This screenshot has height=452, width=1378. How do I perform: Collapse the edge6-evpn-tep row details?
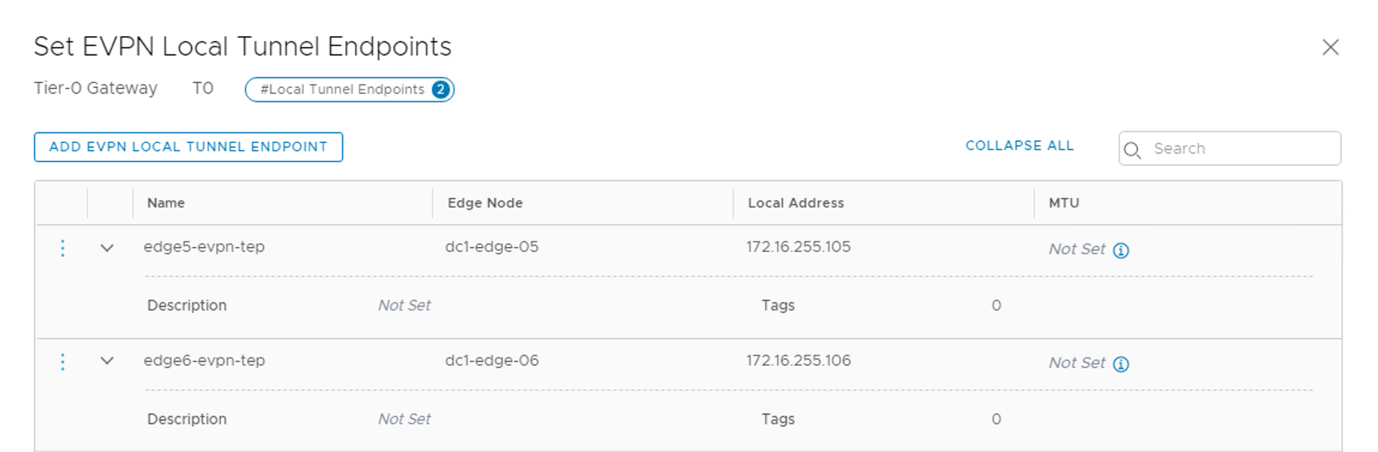(108, 362)
